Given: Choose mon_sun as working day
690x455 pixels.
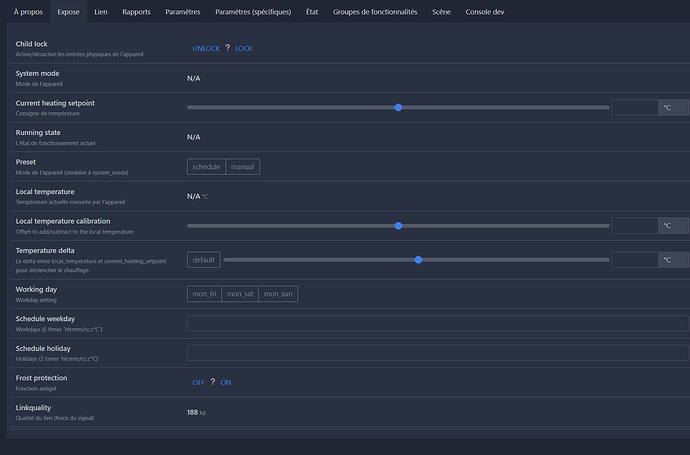Looking at the screenshot, I should [x=278, y=294].
